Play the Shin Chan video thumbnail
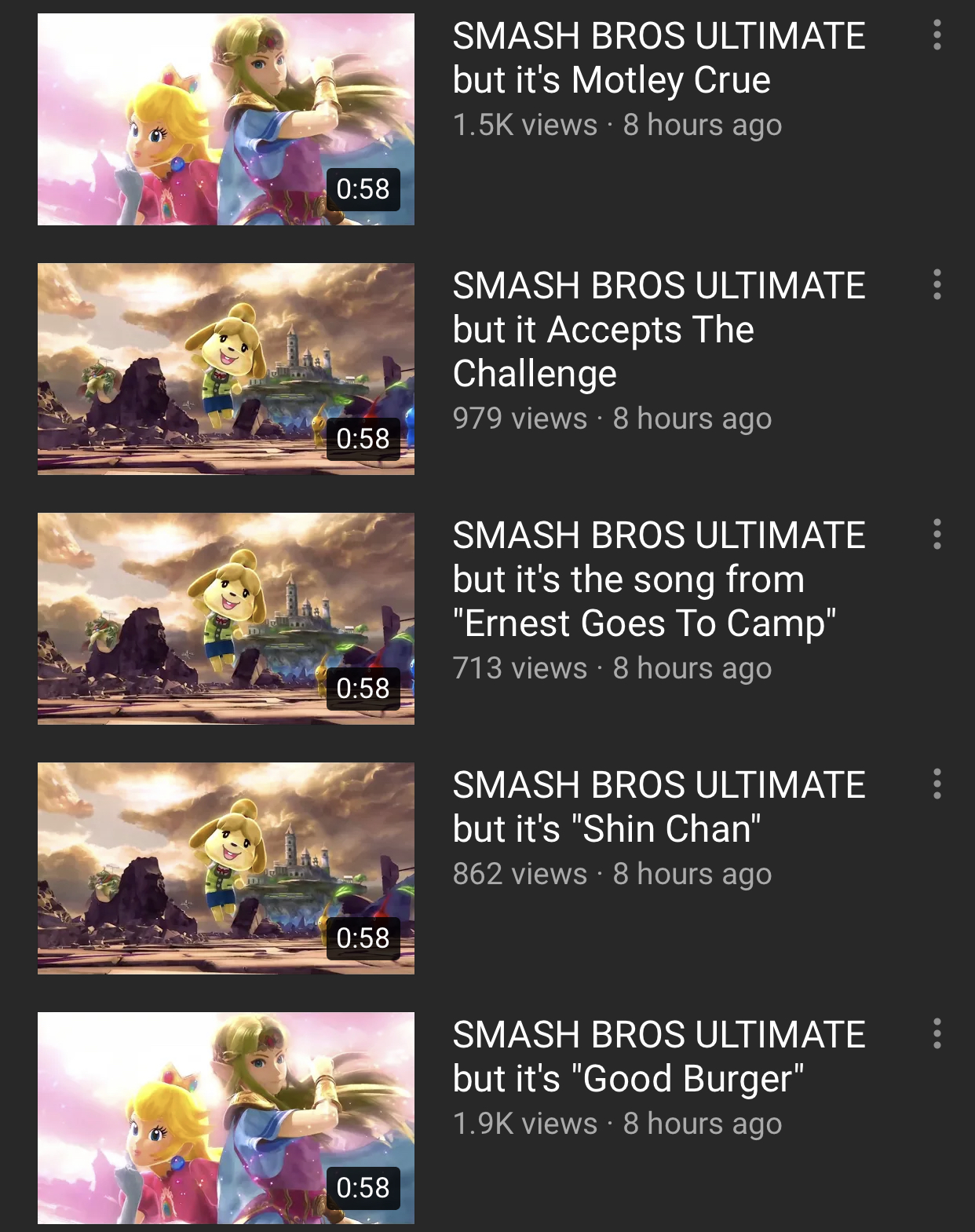Viewport: 975px width, 1232px height. 226,868
